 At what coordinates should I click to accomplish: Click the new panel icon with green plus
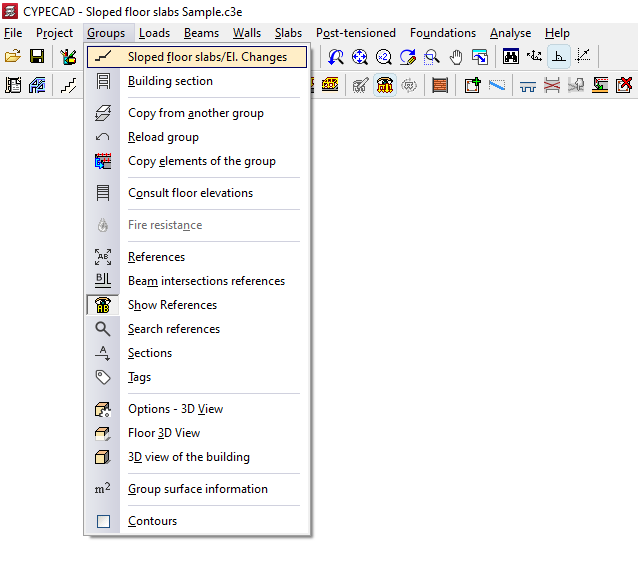click(472, 85)
